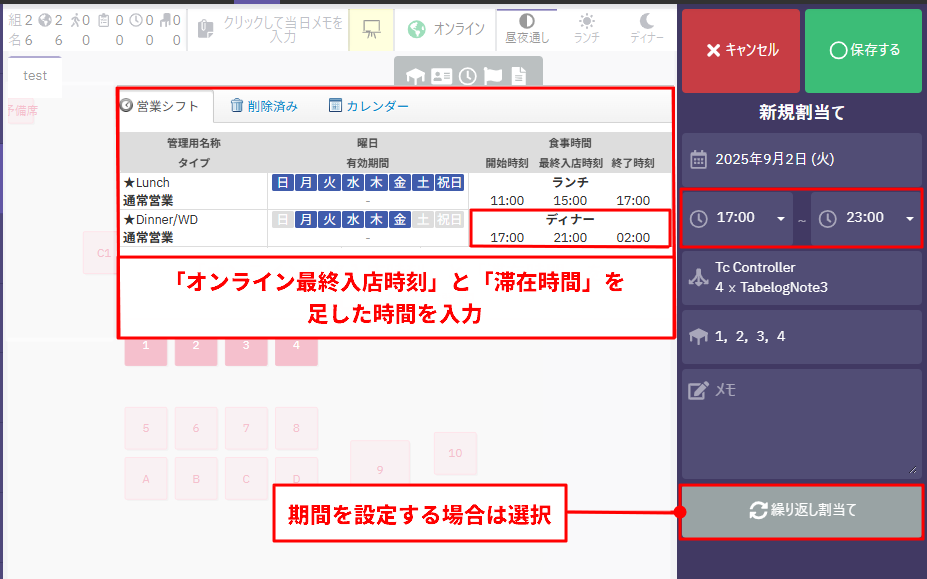Click the flag icon in the gray toolbar
This screenshot has height=579, width=927.
tap(493, 75)
